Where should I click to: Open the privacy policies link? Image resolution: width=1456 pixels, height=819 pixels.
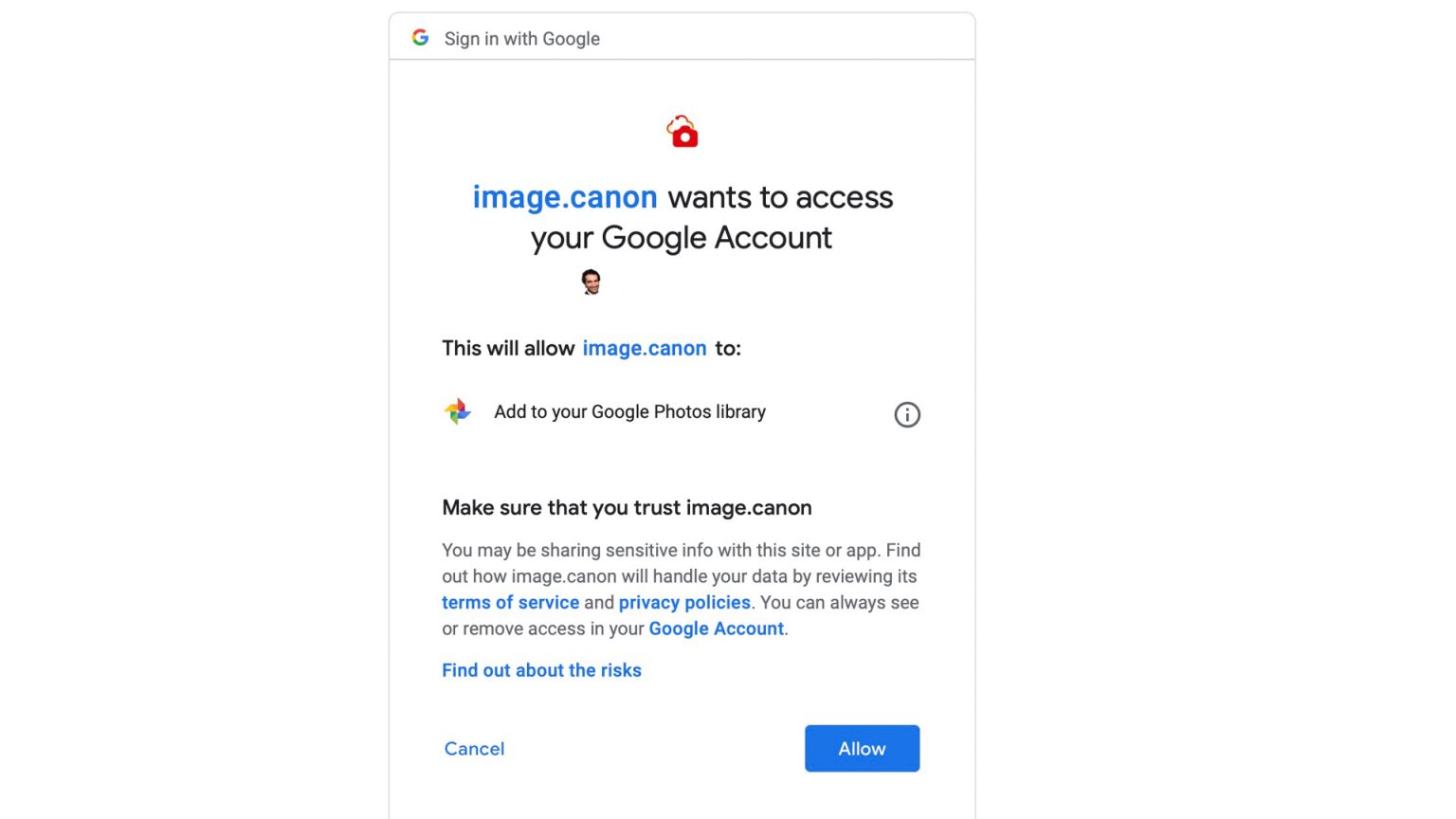684,603
